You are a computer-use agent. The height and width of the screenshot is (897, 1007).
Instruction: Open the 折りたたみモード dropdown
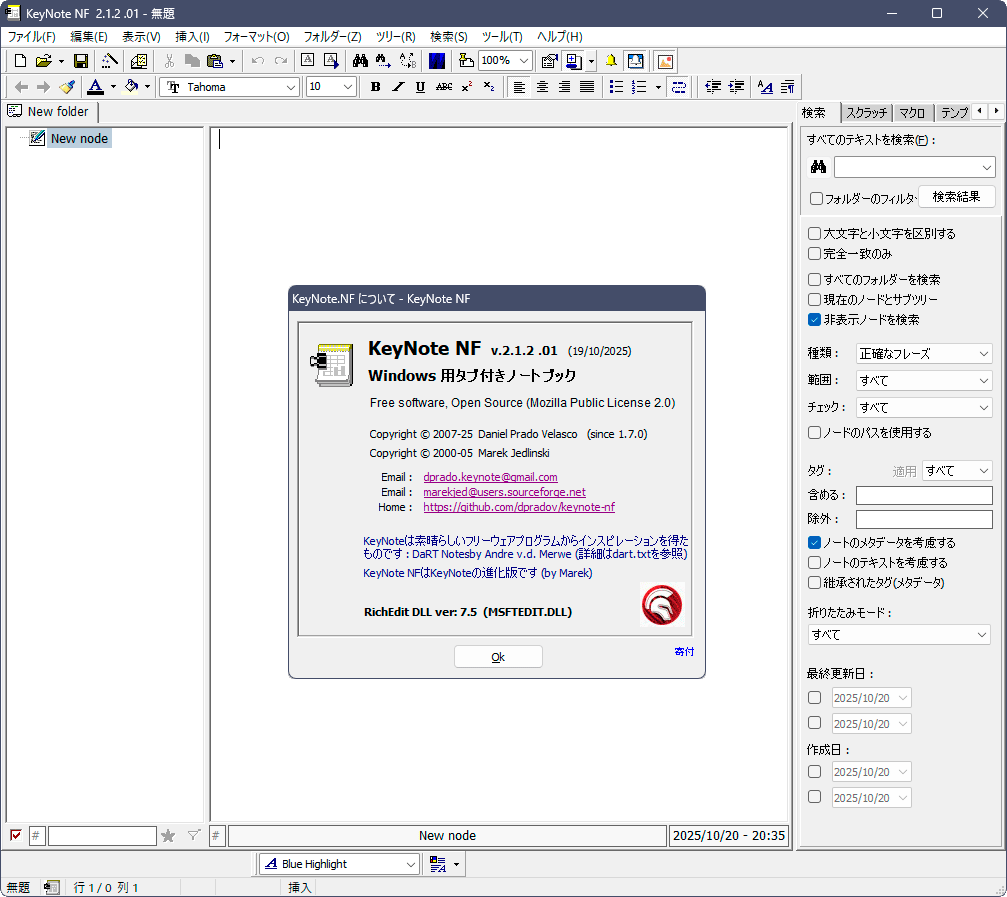point(898,635)
